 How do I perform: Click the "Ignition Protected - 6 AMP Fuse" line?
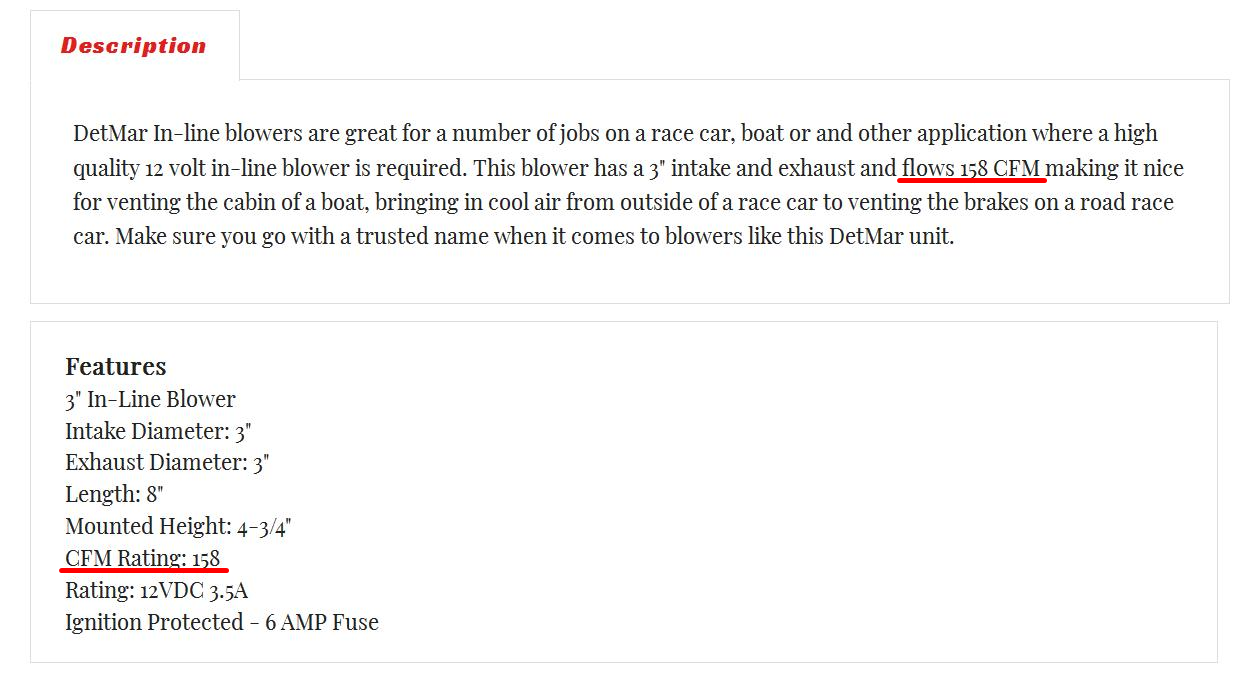[222, 622]
